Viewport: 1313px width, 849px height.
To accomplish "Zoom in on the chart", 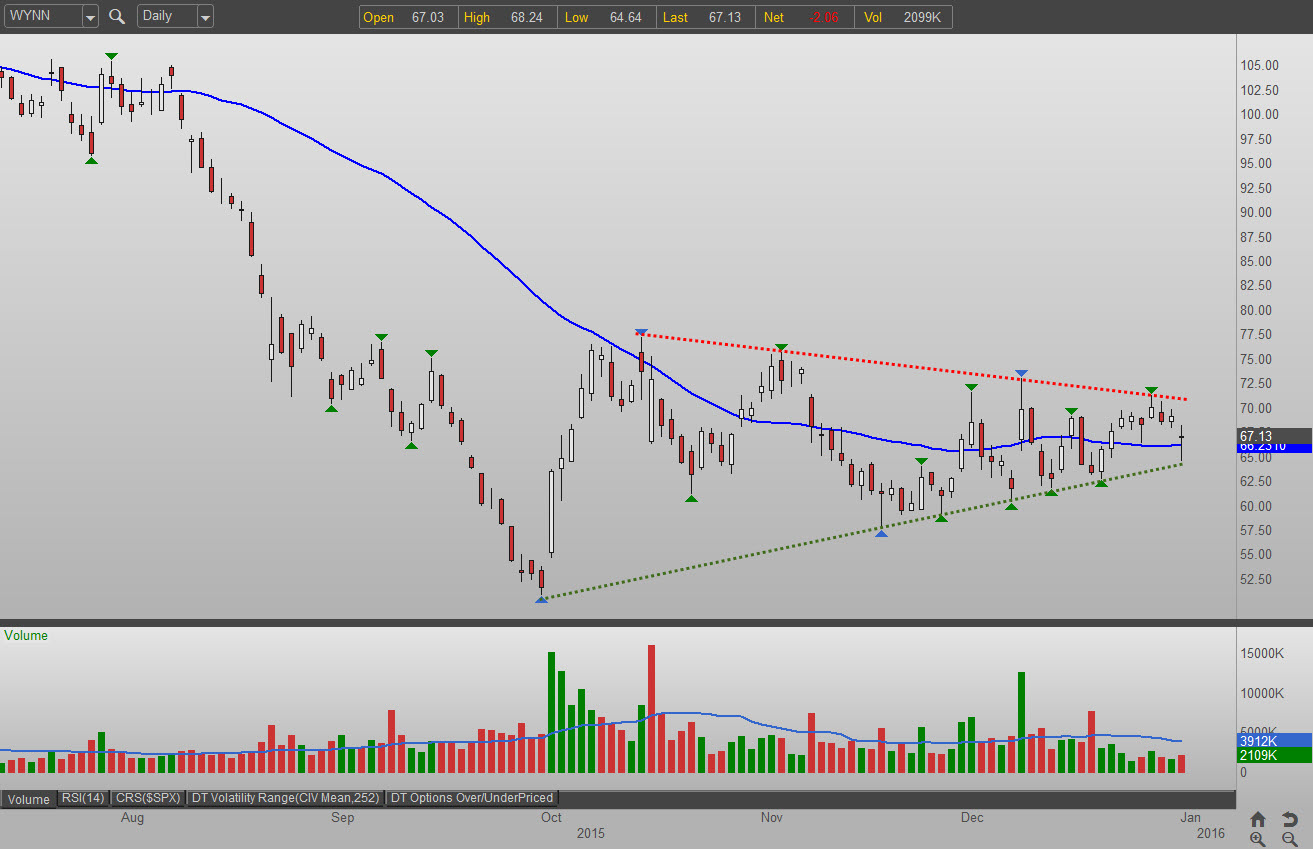I will tap(1258, 839).
